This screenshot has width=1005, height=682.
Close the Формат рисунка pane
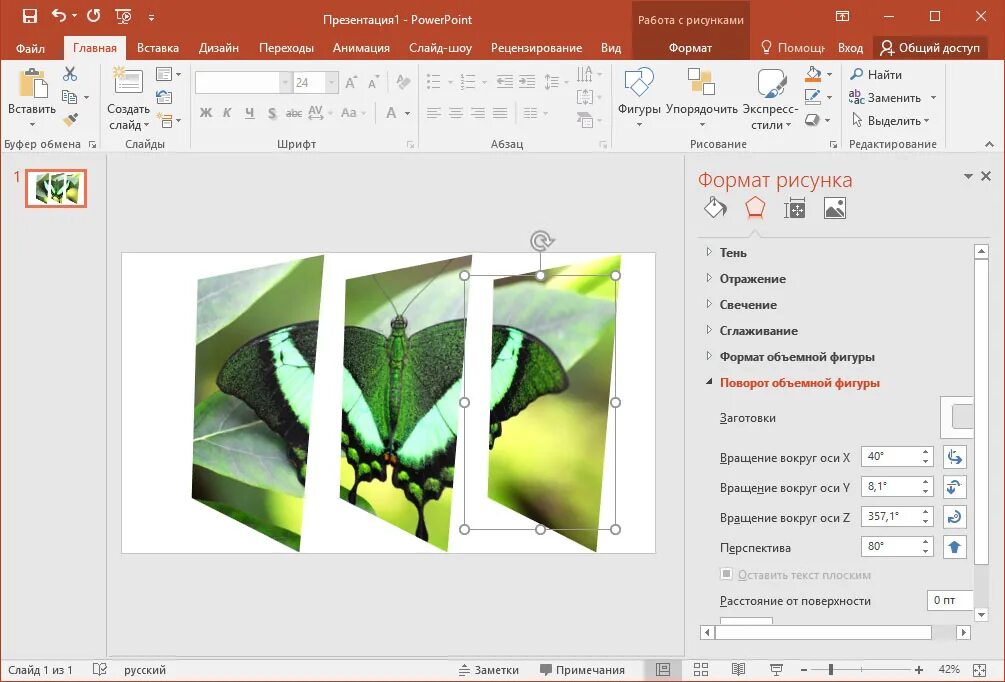(x=986, y=176)
